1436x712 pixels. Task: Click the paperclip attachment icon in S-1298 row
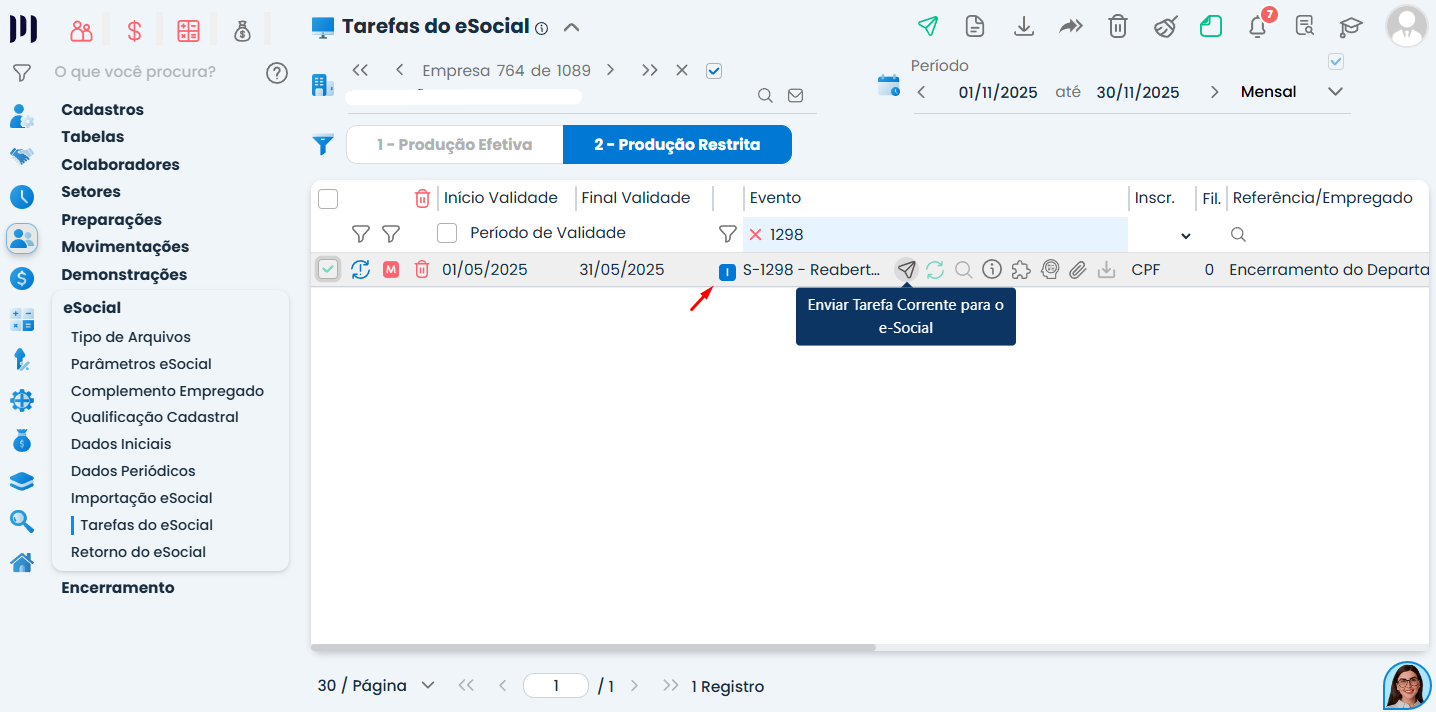[x=1077, y=269]
